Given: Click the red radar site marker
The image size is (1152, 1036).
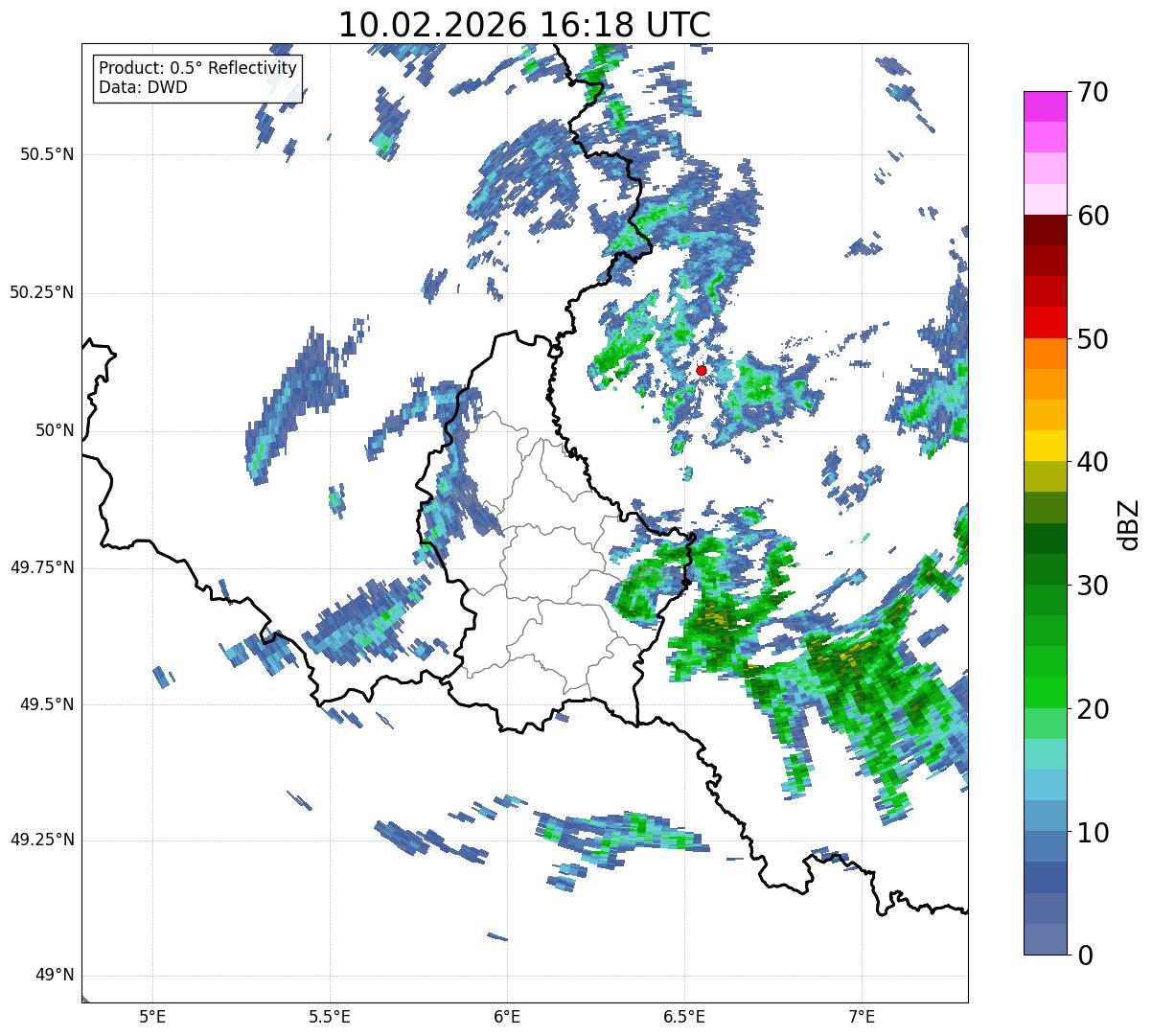Looking at the screenshot, I should point(702,370).
